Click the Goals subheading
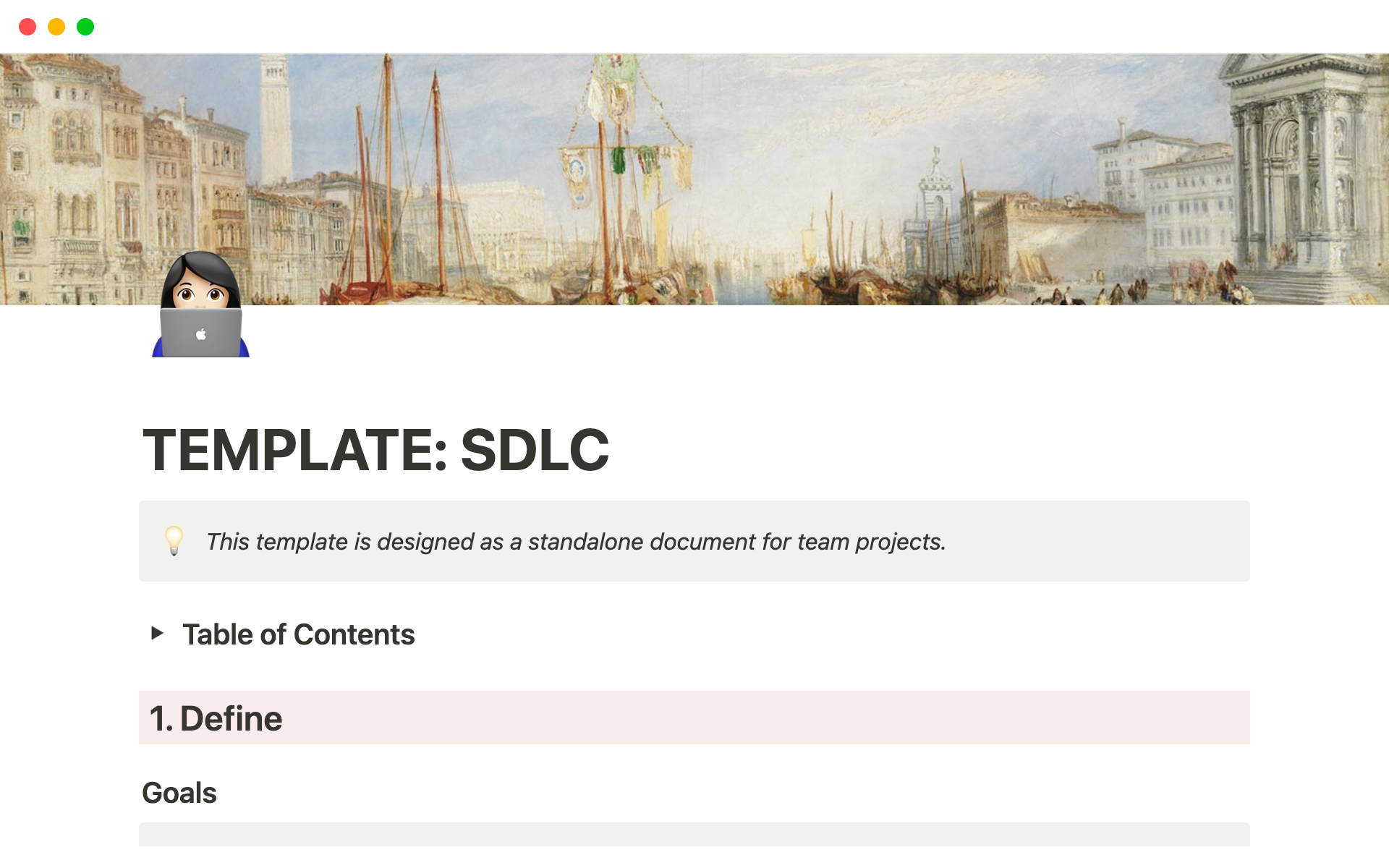 click(179, 793)
